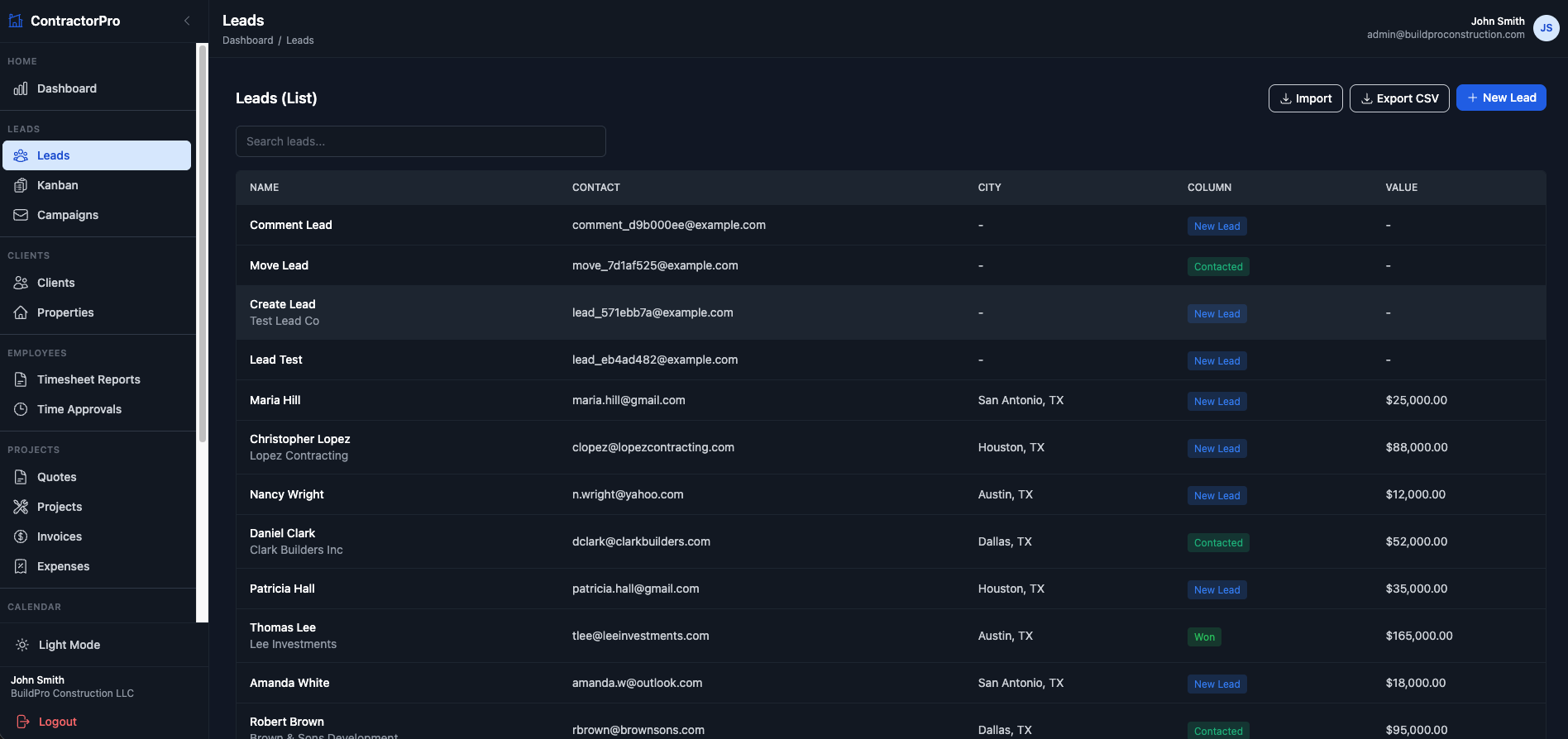Open the Time Approvals page
Image resolution: width=1568 pixels, height=739 pixels.
[x=97, y=409]
